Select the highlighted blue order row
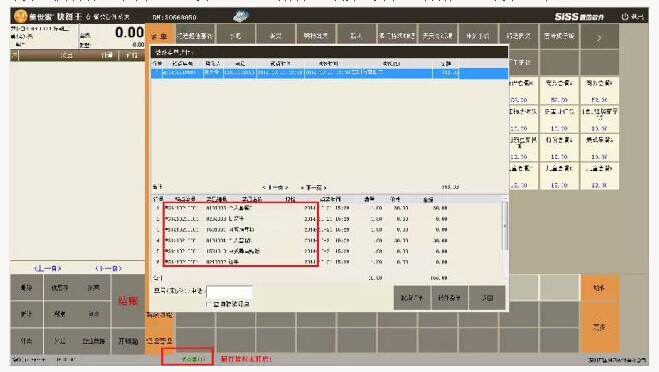The width and height of the screenshot is (659, 372). [329, 73]
